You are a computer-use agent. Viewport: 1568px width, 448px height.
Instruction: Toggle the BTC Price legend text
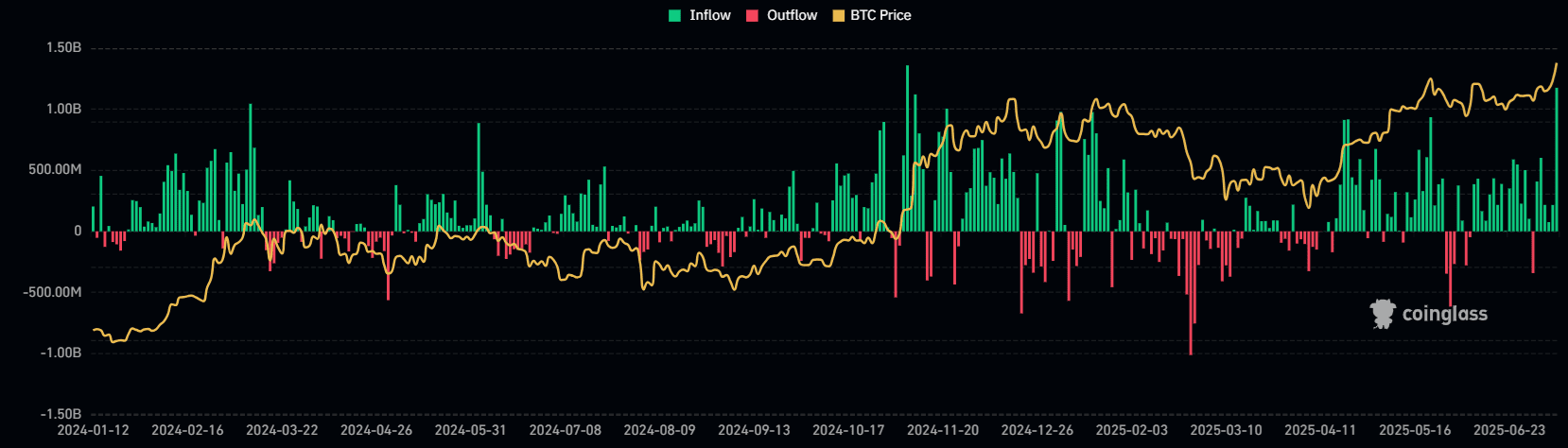pos(880,15)
